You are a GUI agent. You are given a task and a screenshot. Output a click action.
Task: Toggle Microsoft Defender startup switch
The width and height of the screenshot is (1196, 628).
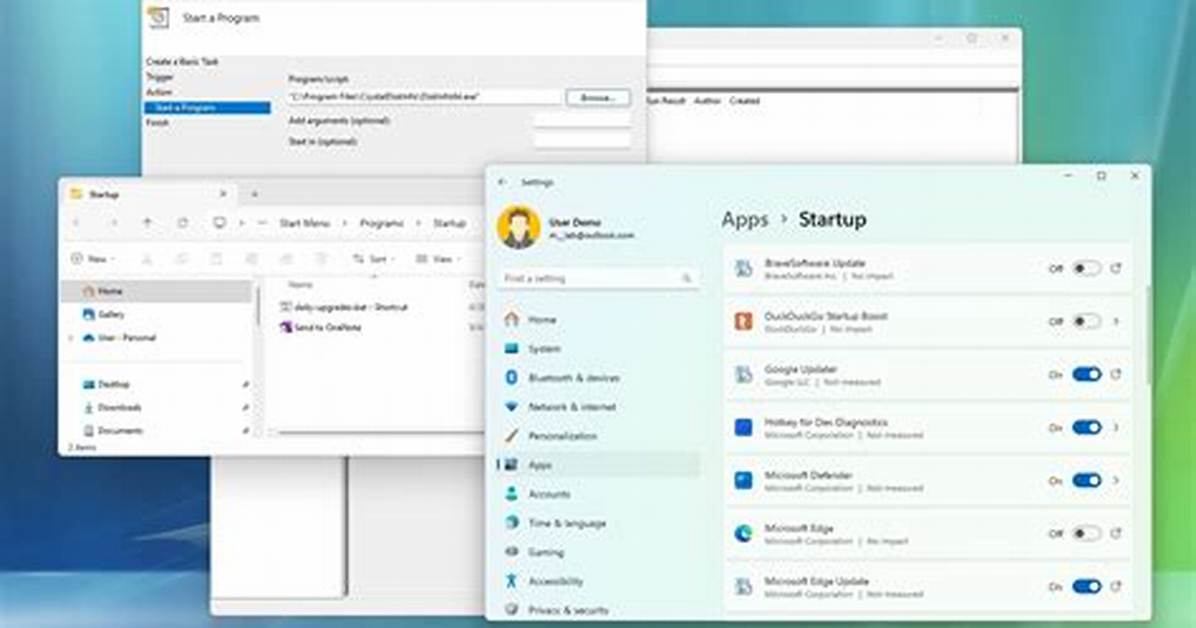[1086, 480]
